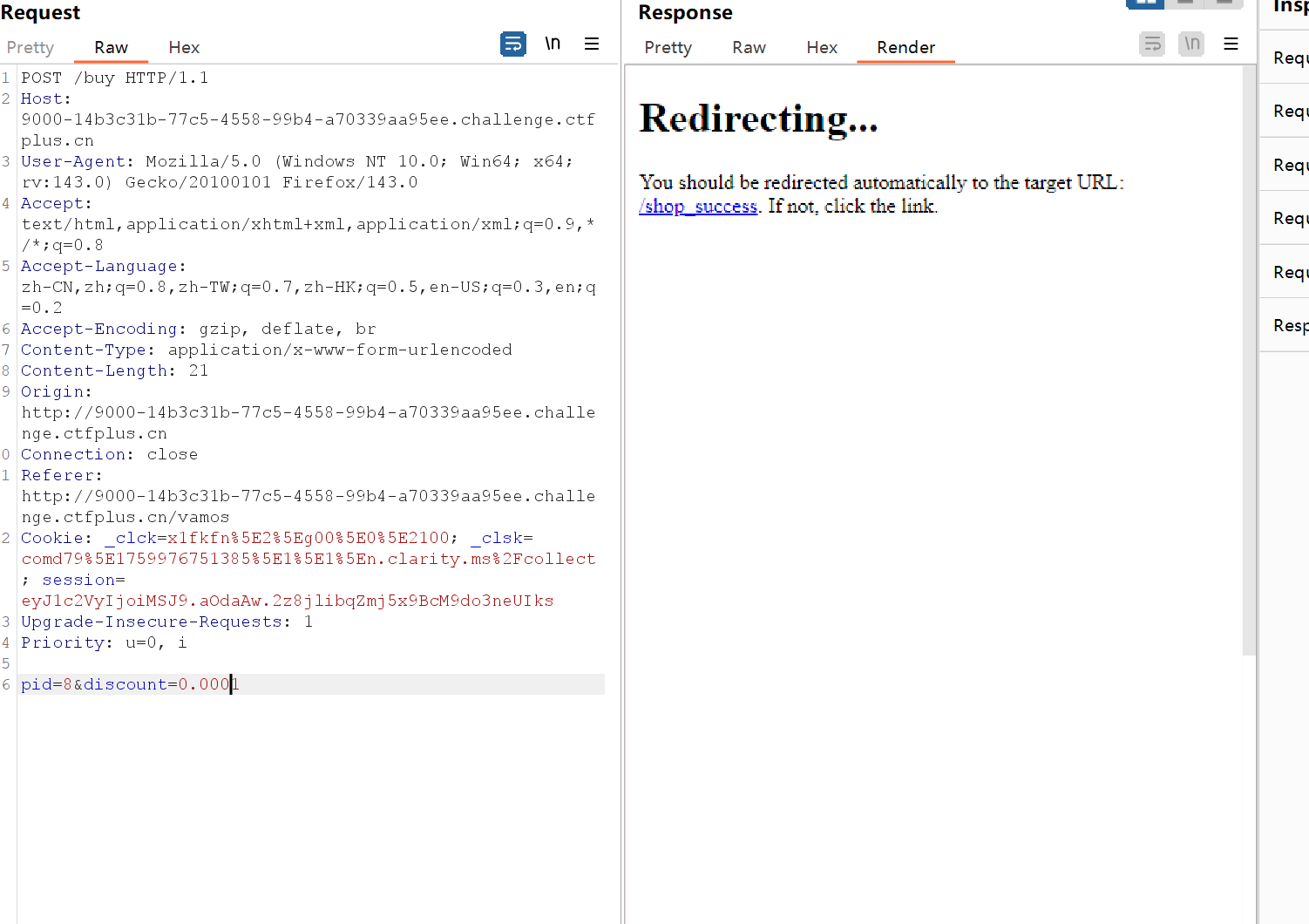This screenshot has height=924, width=1309.
Task: Select the side-by-side layout icon
Action: tap(1145, 3)
